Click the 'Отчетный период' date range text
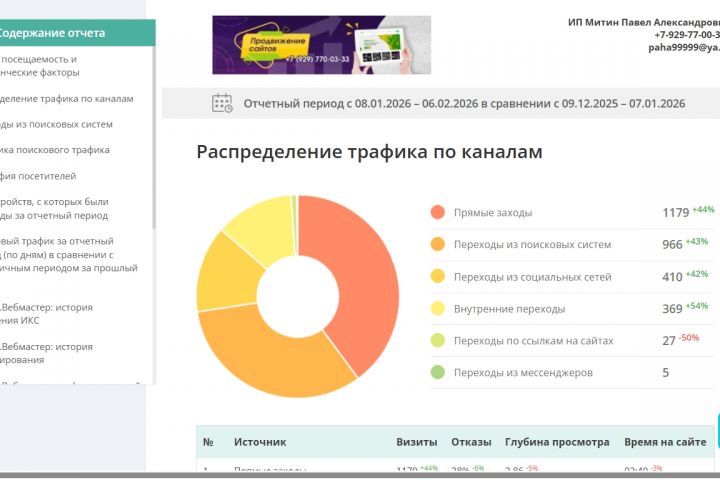Screen dimensions: 720x480 464,104
